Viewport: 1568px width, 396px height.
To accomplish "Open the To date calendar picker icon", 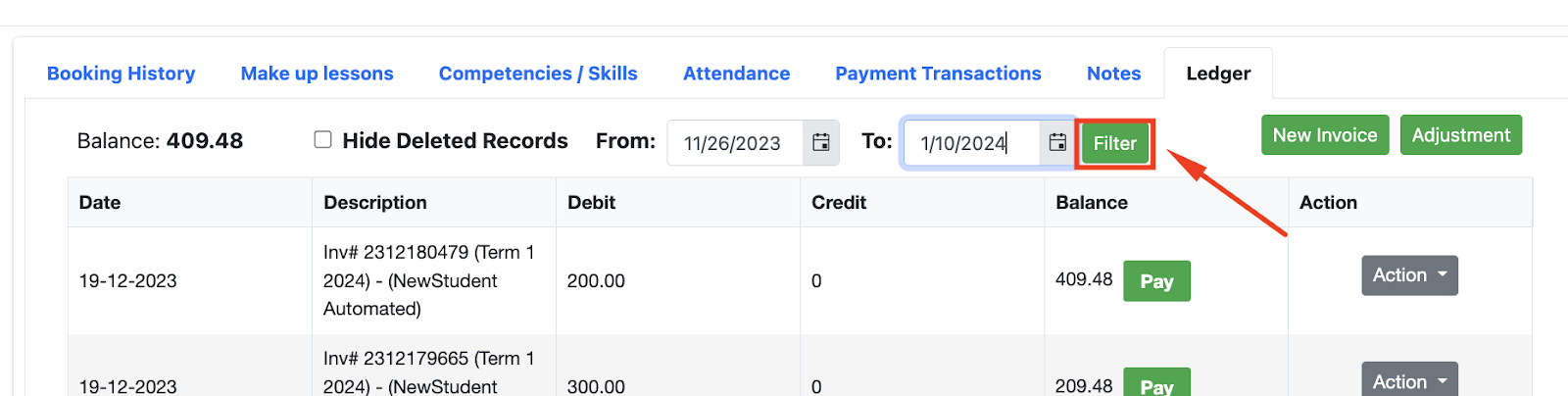I will tap(1057, 143).
